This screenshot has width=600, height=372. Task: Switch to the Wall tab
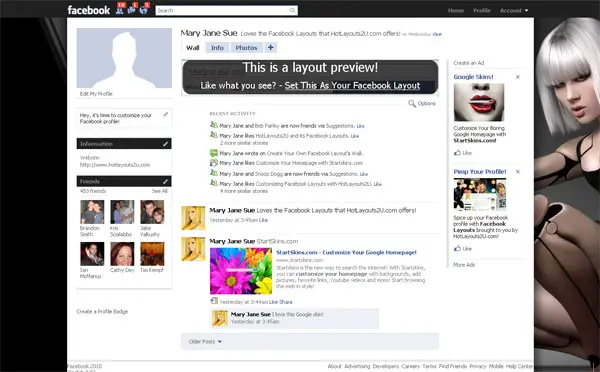tap(192, 48)
